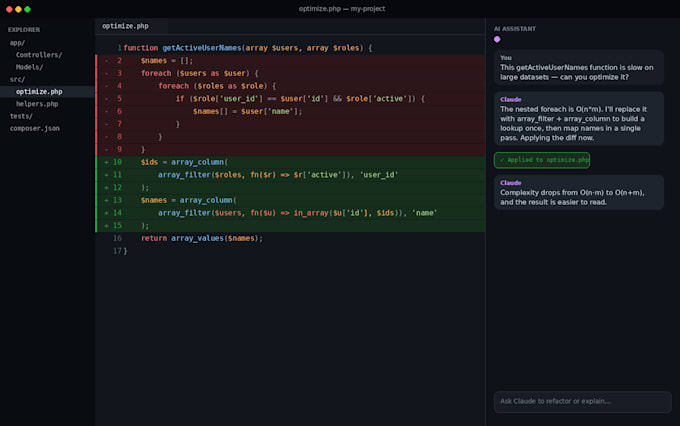Click the EXPLORER panel header
This screenshot has height=426, width=680.
24,29
